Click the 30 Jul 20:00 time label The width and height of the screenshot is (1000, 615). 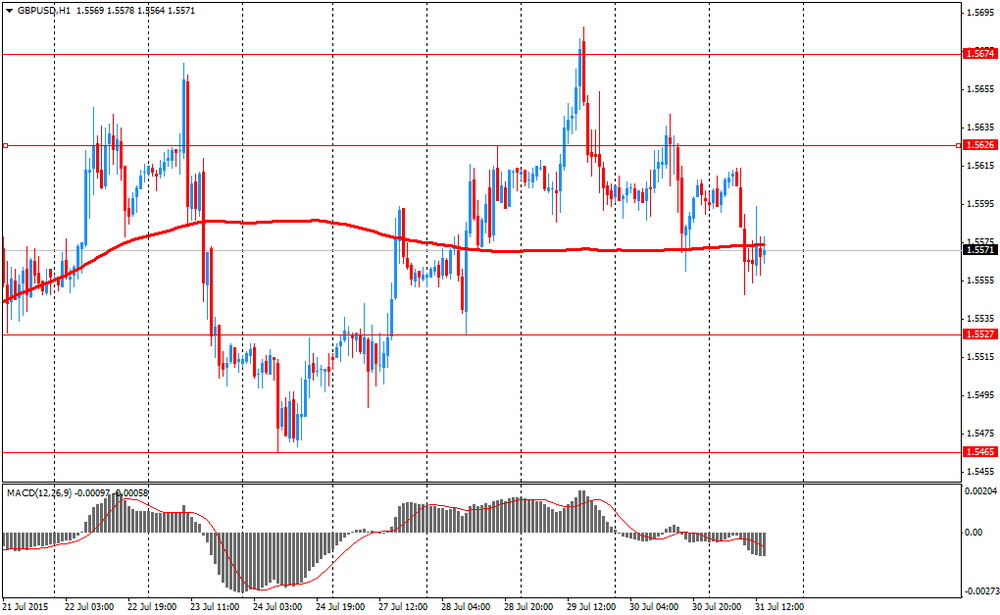716,606
